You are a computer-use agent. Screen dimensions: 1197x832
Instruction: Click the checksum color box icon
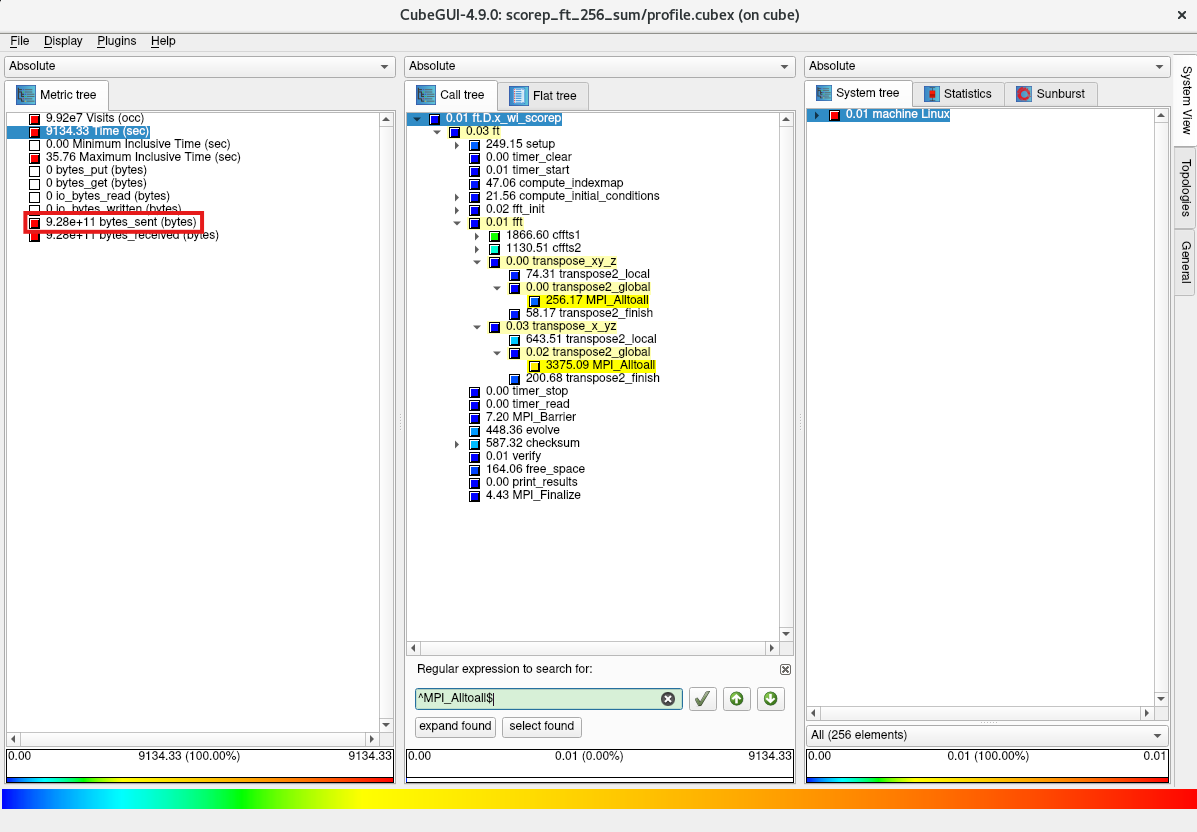coord(475,443)
